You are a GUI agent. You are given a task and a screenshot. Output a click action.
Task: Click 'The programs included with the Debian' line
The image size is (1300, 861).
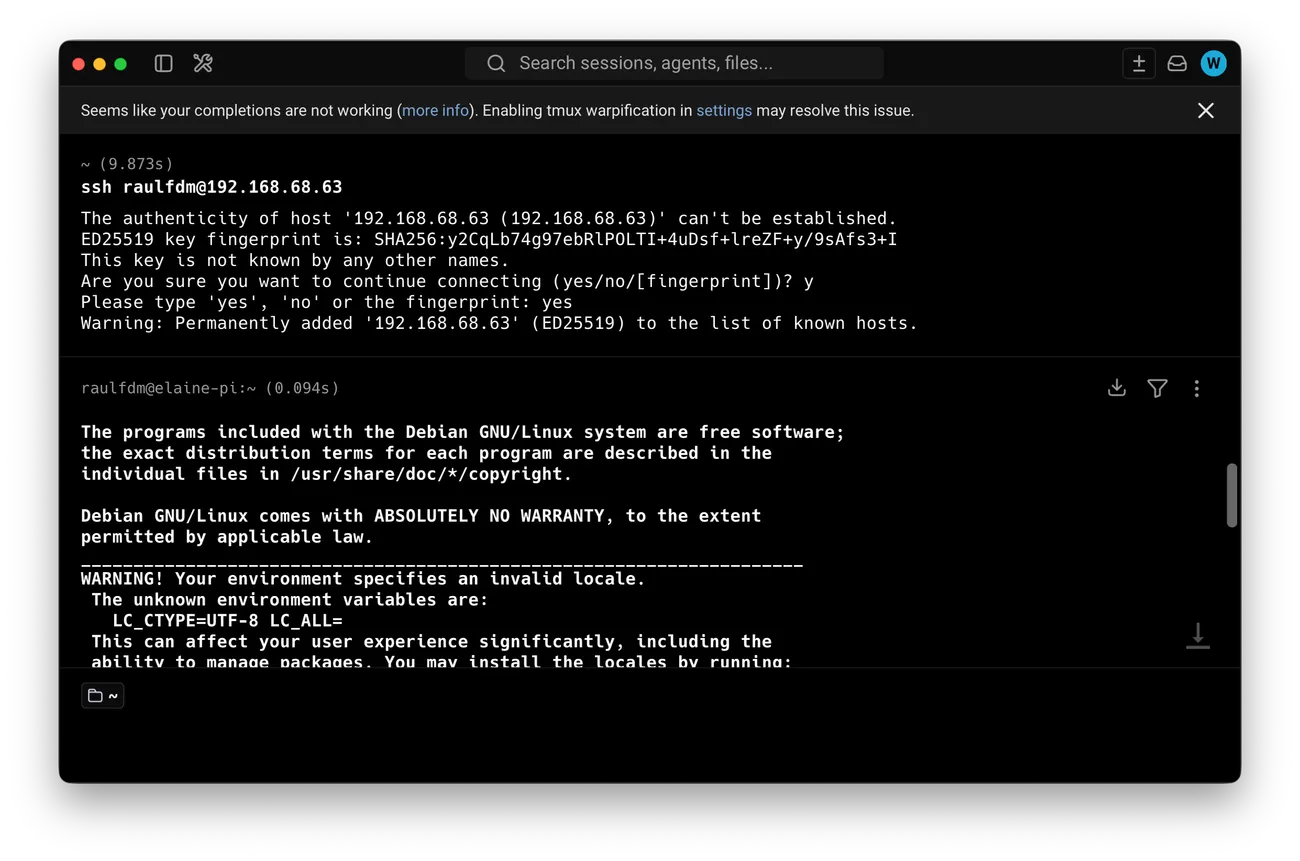click(463, 432)
